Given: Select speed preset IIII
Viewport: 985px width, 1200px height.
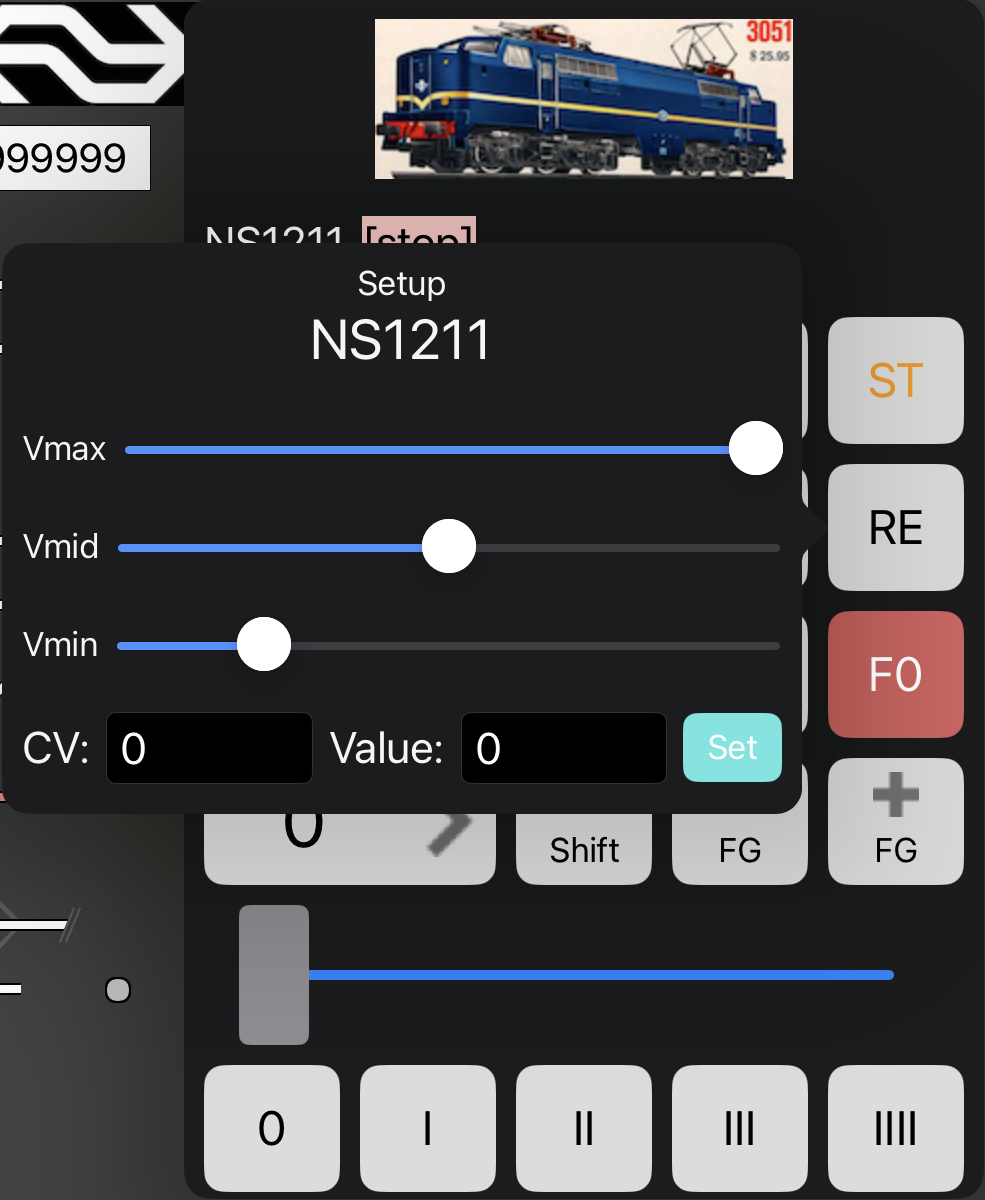Looking at the screenshot, I should (x=895, y=1129).
